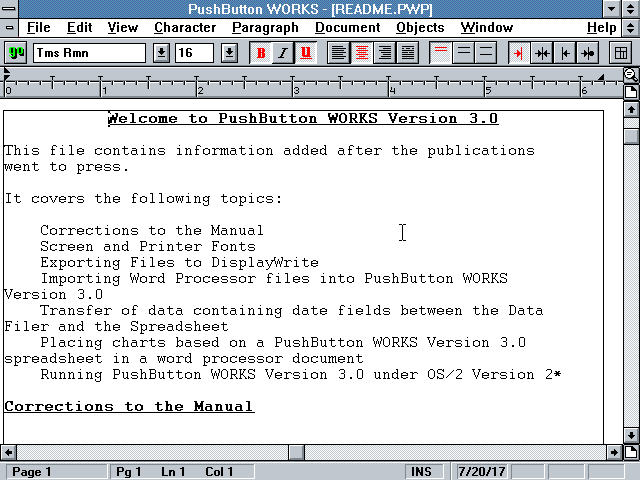The height and width of the screenshot is (480, 640).
Task: Open the File menu
Action: (39, 27)
